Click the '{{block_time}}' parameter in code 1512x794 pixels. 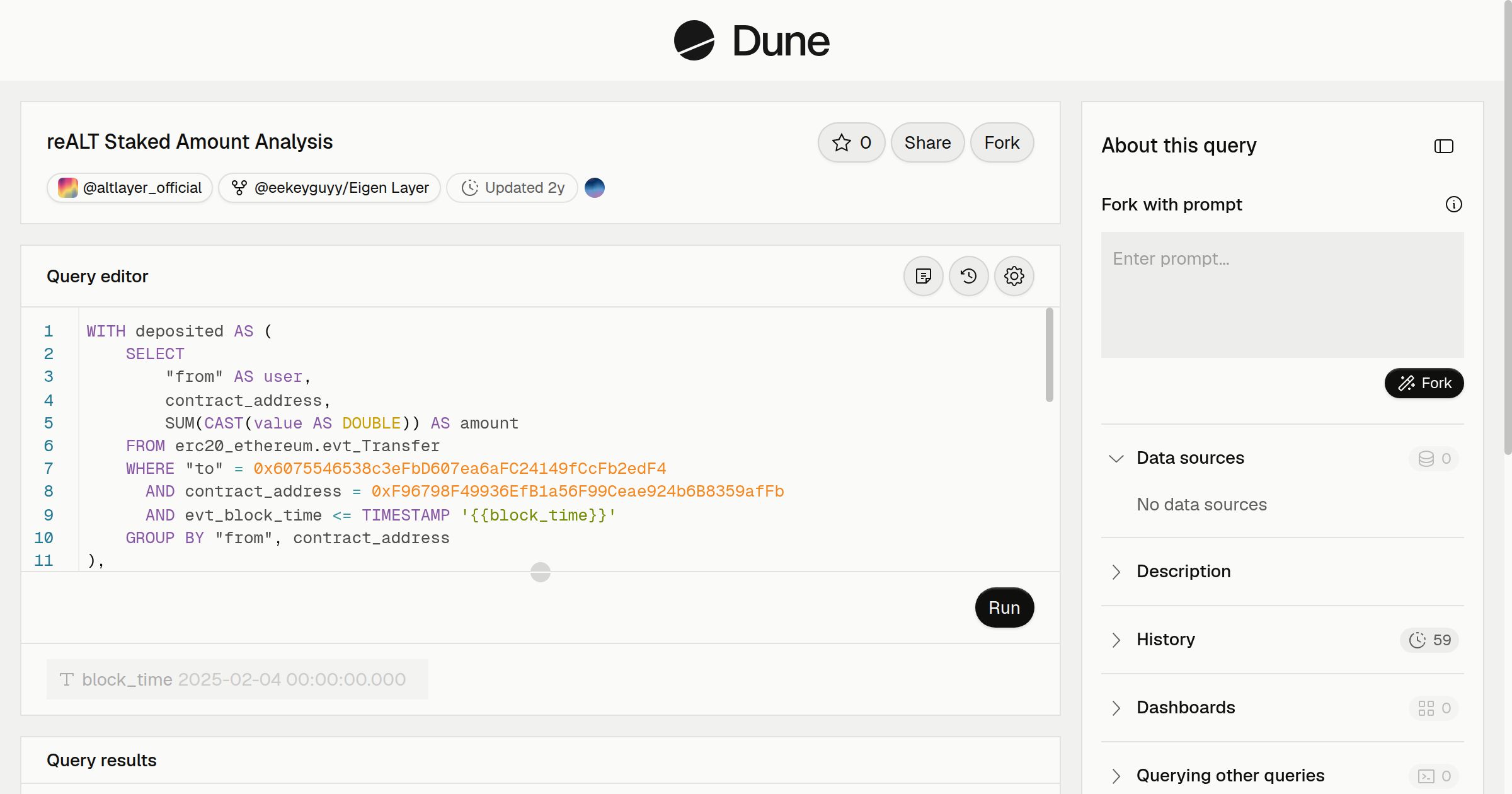(539, 515)
